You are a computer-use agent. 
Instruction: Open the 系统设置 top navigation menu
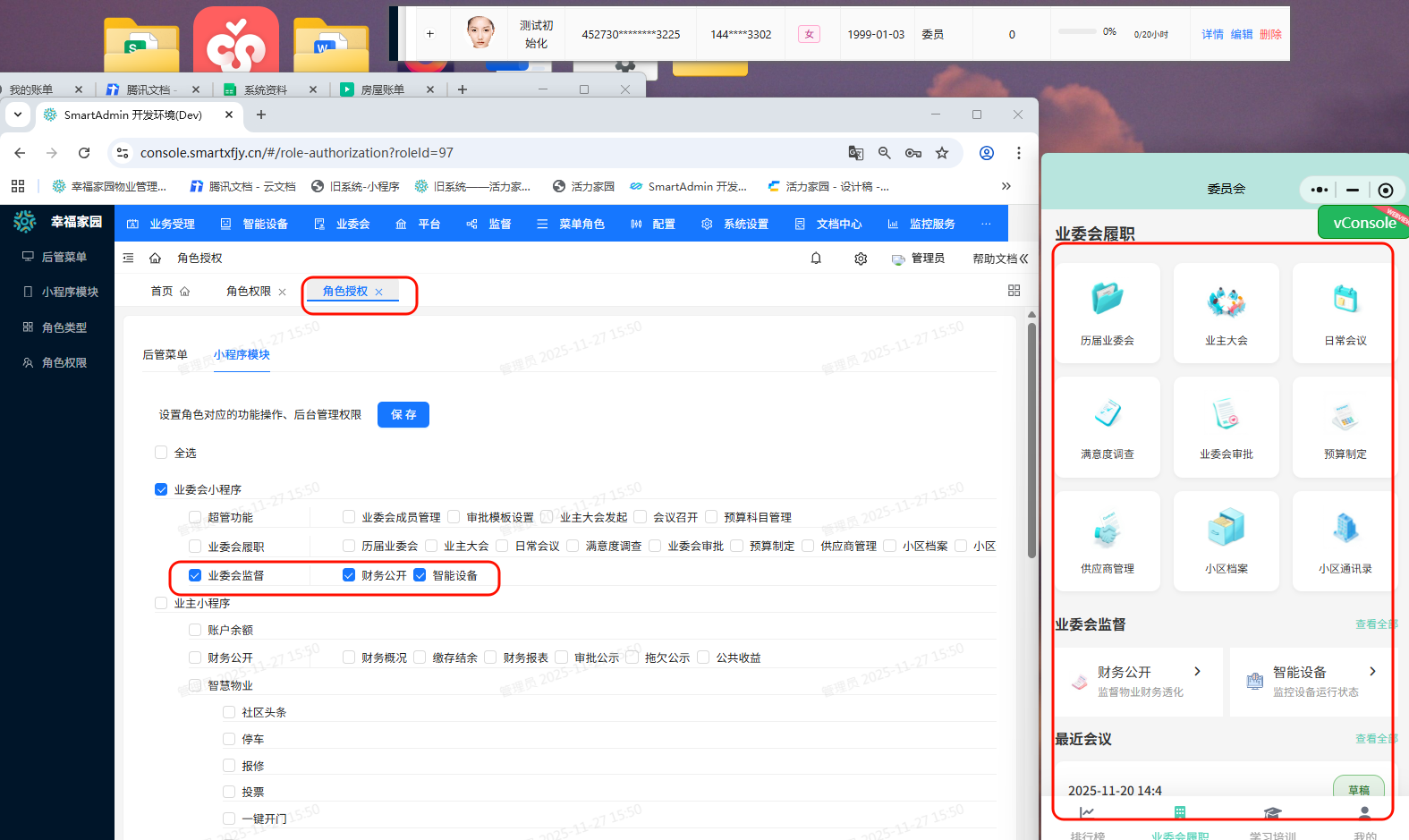735,224
